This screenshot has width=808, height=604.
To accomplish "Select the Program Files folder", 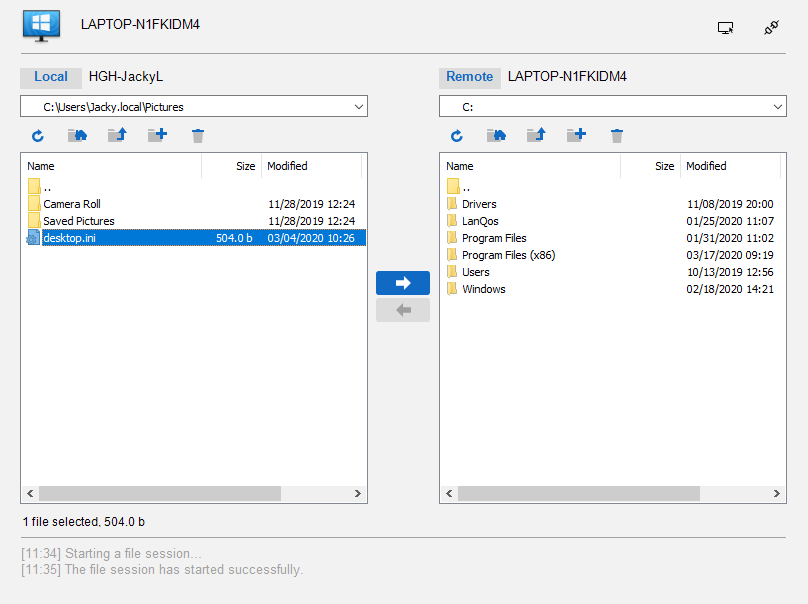I will [613, 238].
